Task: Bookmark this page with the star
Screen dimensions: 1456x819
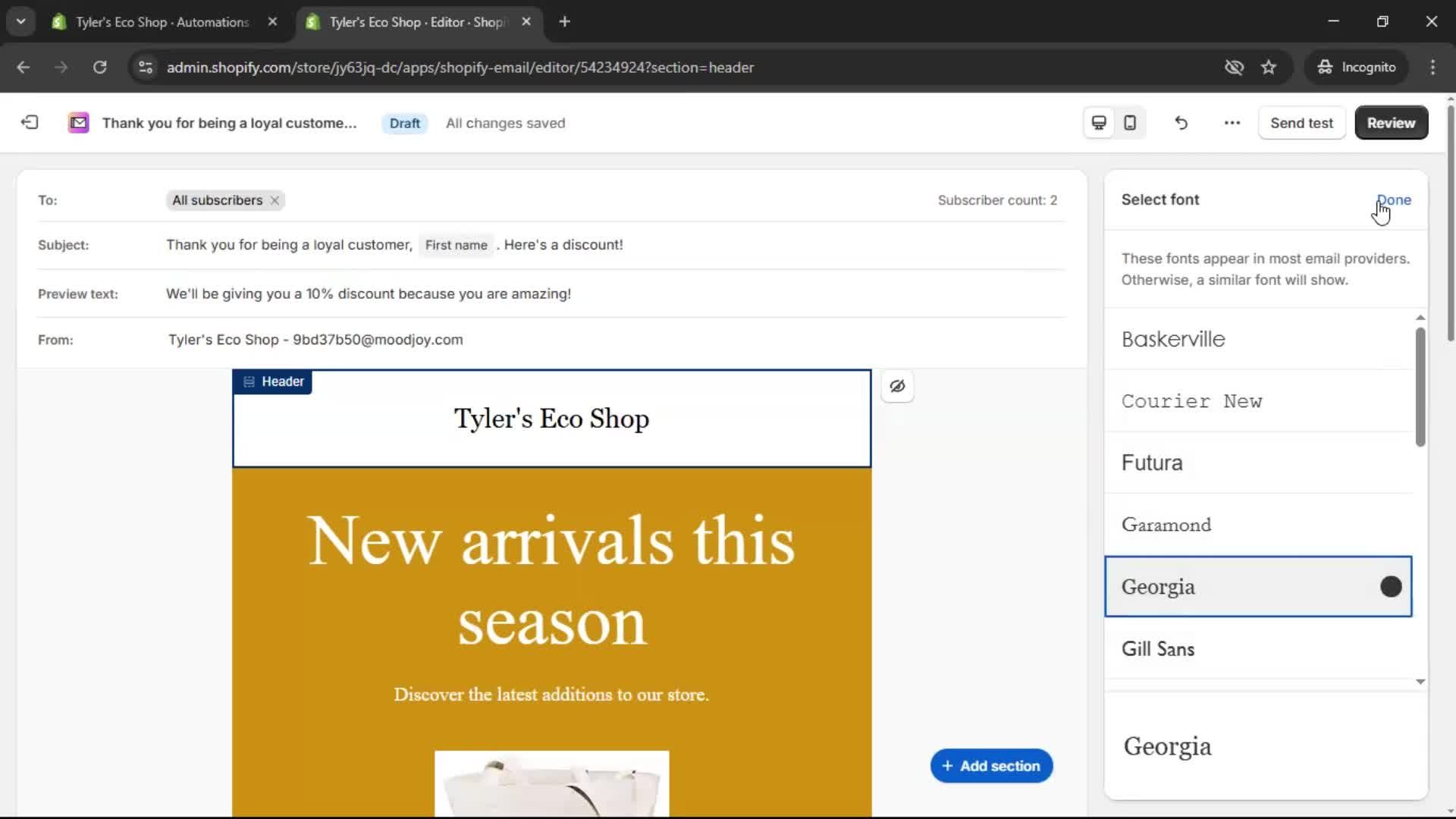Action: point(1269,67)
